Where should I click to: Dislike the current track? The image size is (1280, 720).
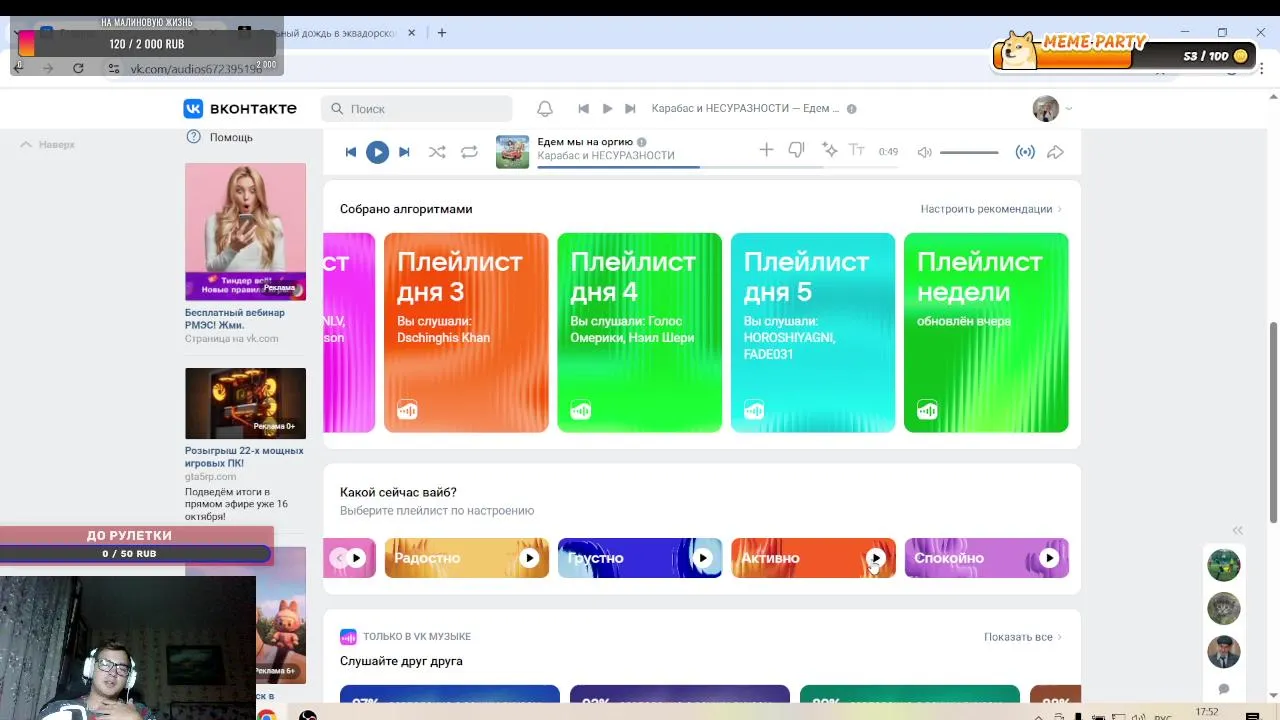[x=797, y=150]
